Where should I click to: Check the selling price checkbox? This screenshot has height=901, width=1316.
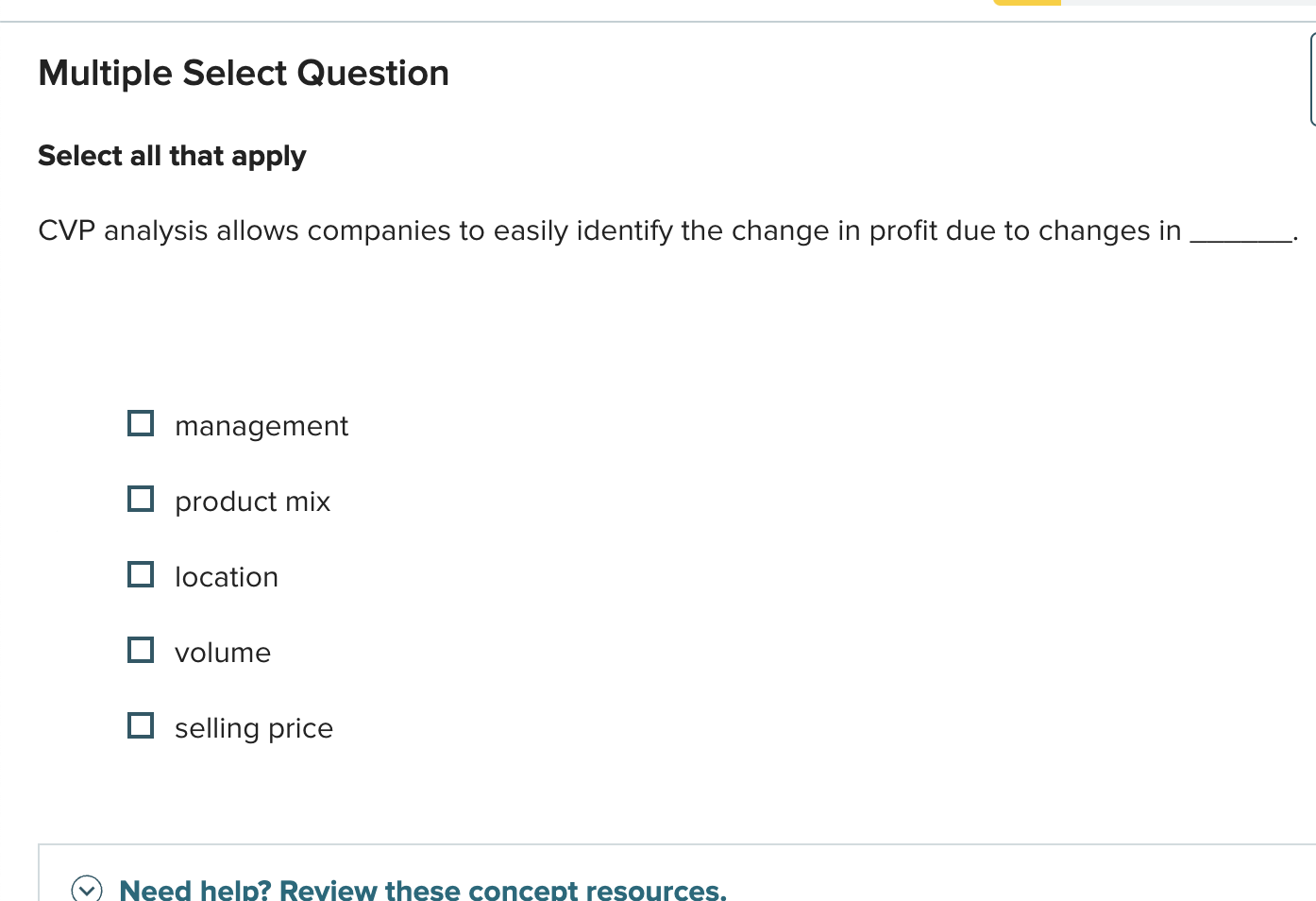click(x=140, y=724)
